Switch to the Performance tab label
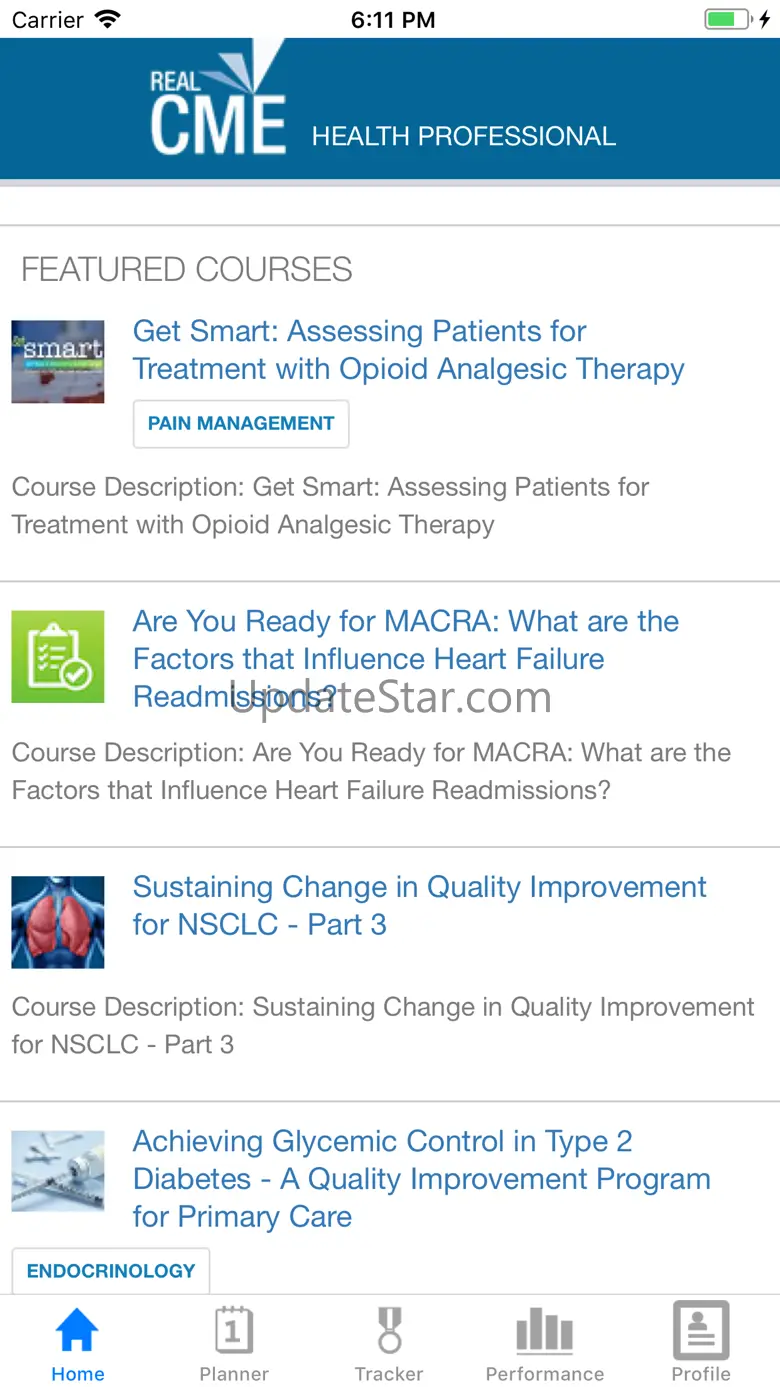 (545, 1374)
